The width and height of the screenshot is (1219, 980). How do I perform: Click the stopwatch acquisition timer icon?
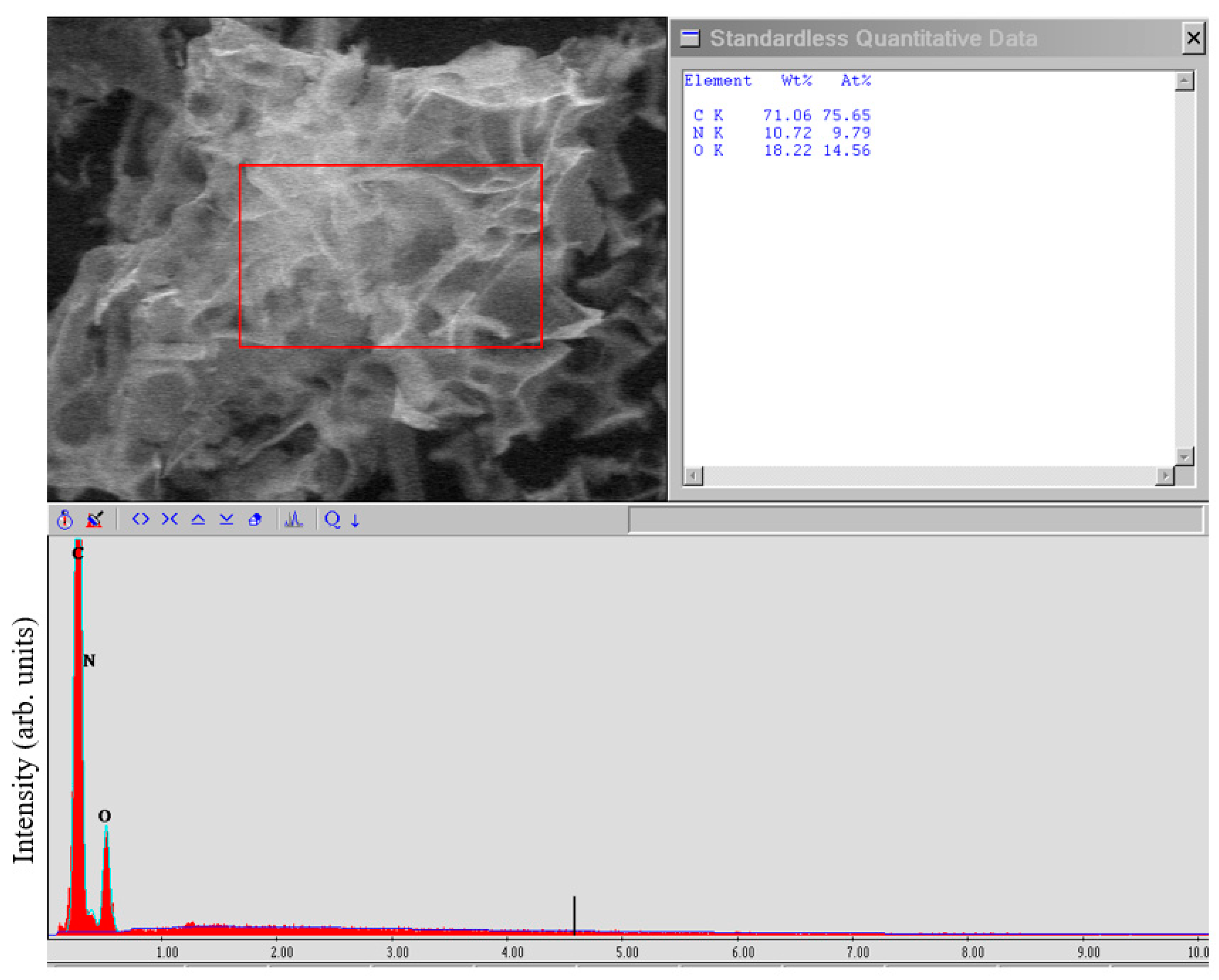pos(65,520)
